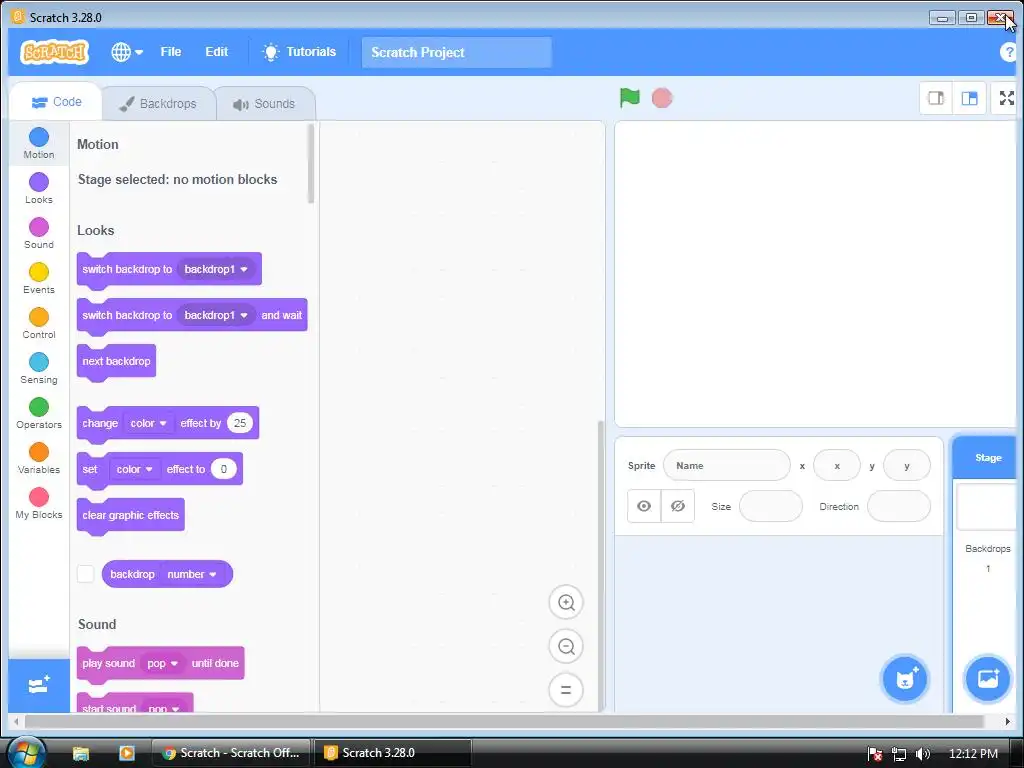The height and width of the screenshot is (768, 1024).
Task: Open backdrop1 dropdown in first switch backdrop block
Action: click(x=216, y=269)
